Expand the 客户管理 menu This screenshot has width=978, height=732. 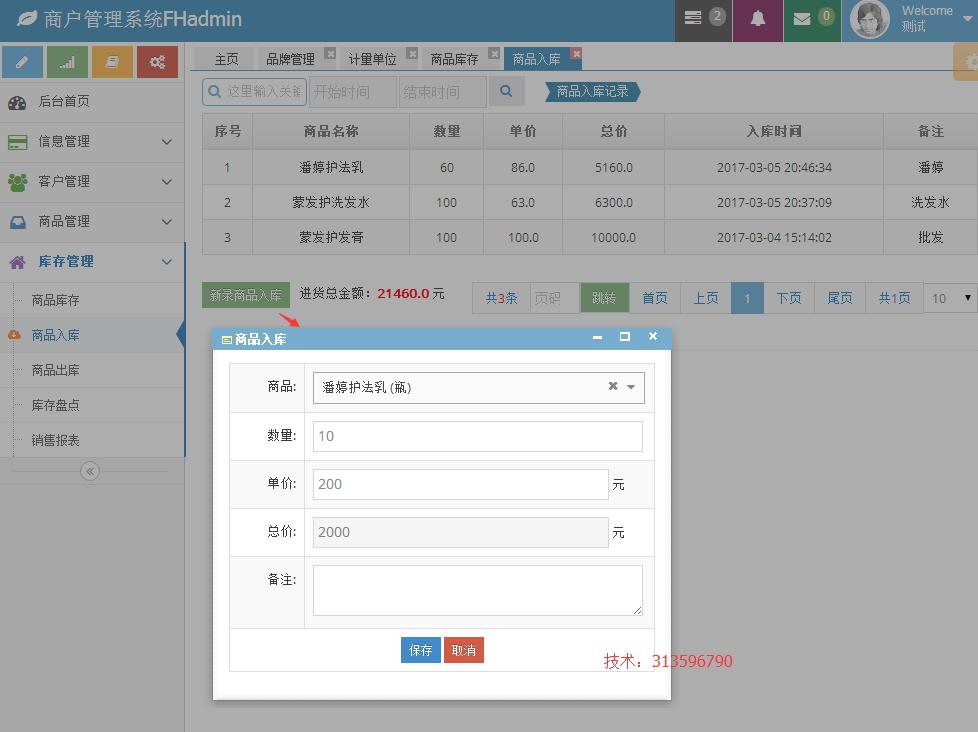tap(92, 181)
